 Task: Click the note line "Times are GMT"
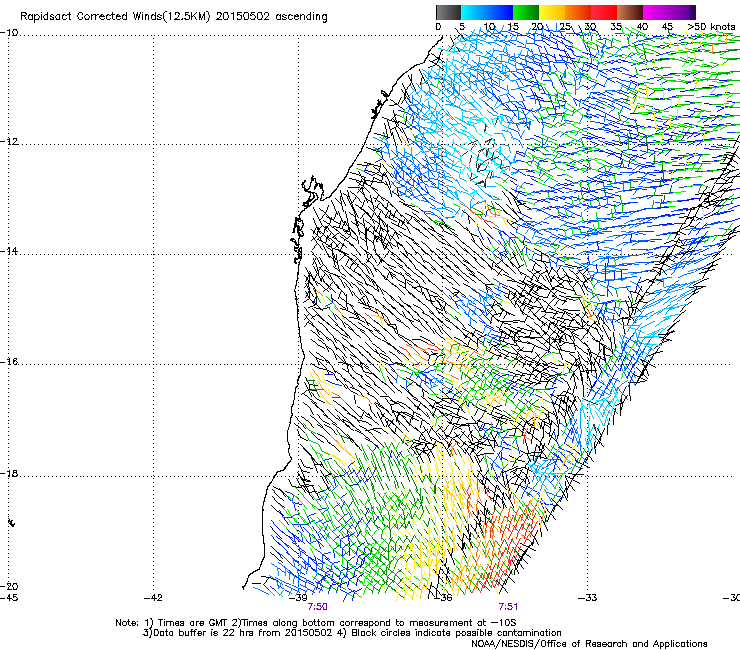point(192,623)
